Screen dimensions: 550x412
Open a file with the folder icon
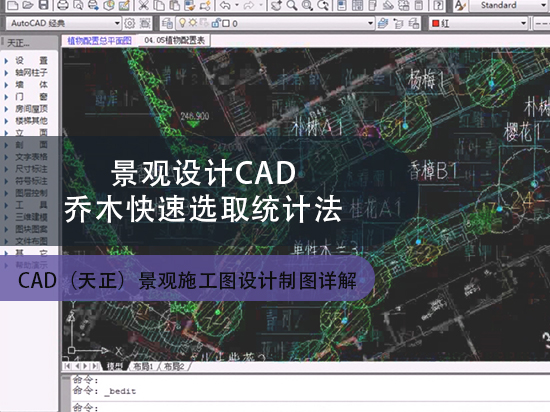[x=28, y=5]
